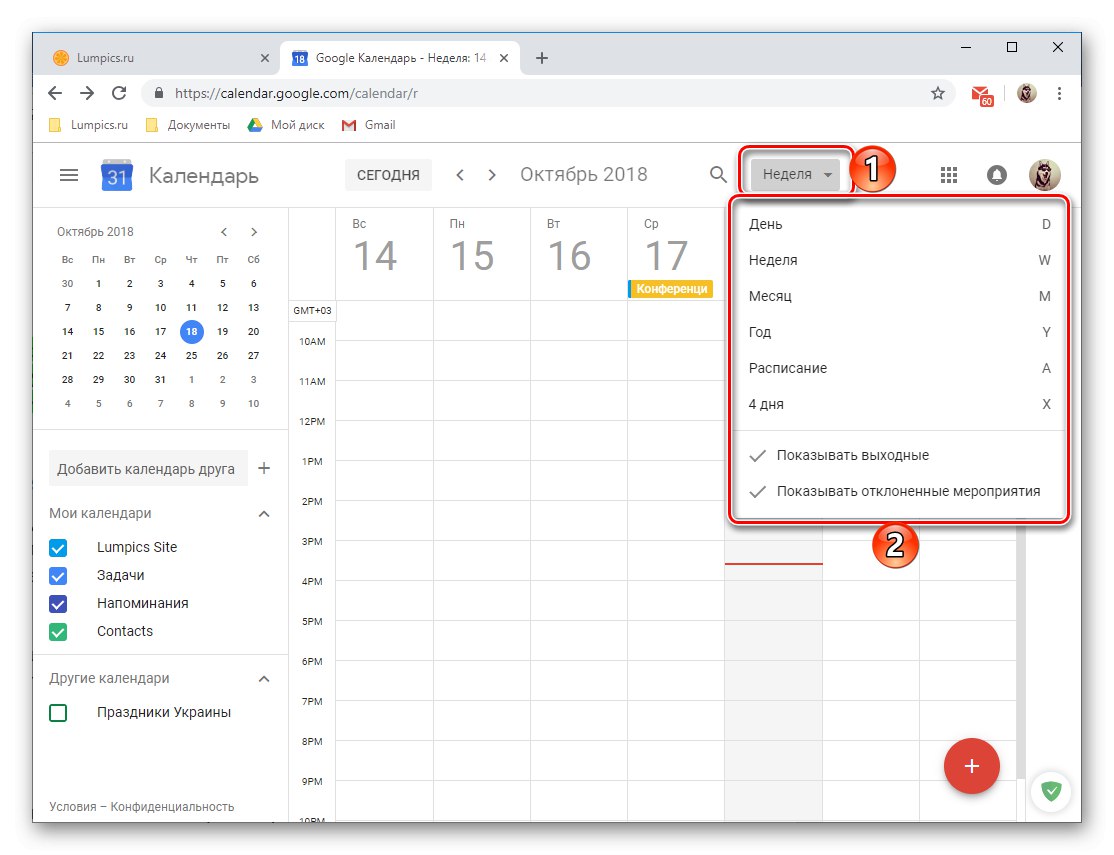1114x855 pixels.
Task: Toggle Contacts calendar checkbox
Action: [58, 632]
